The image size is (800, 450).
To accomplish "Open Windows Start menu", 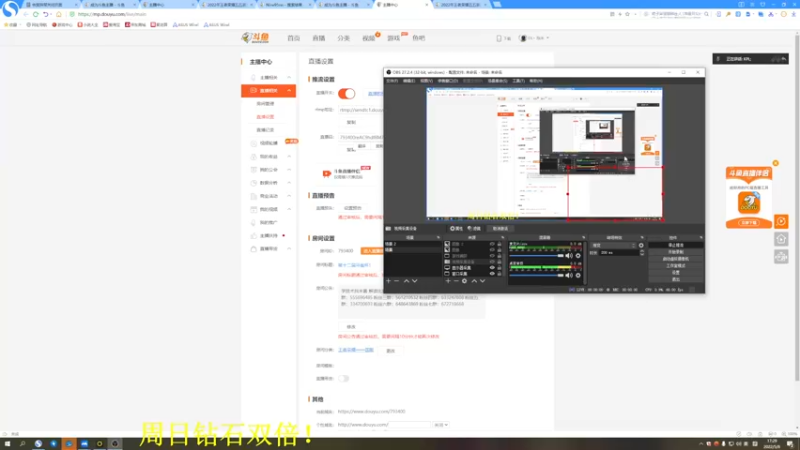I will [7, 444].
